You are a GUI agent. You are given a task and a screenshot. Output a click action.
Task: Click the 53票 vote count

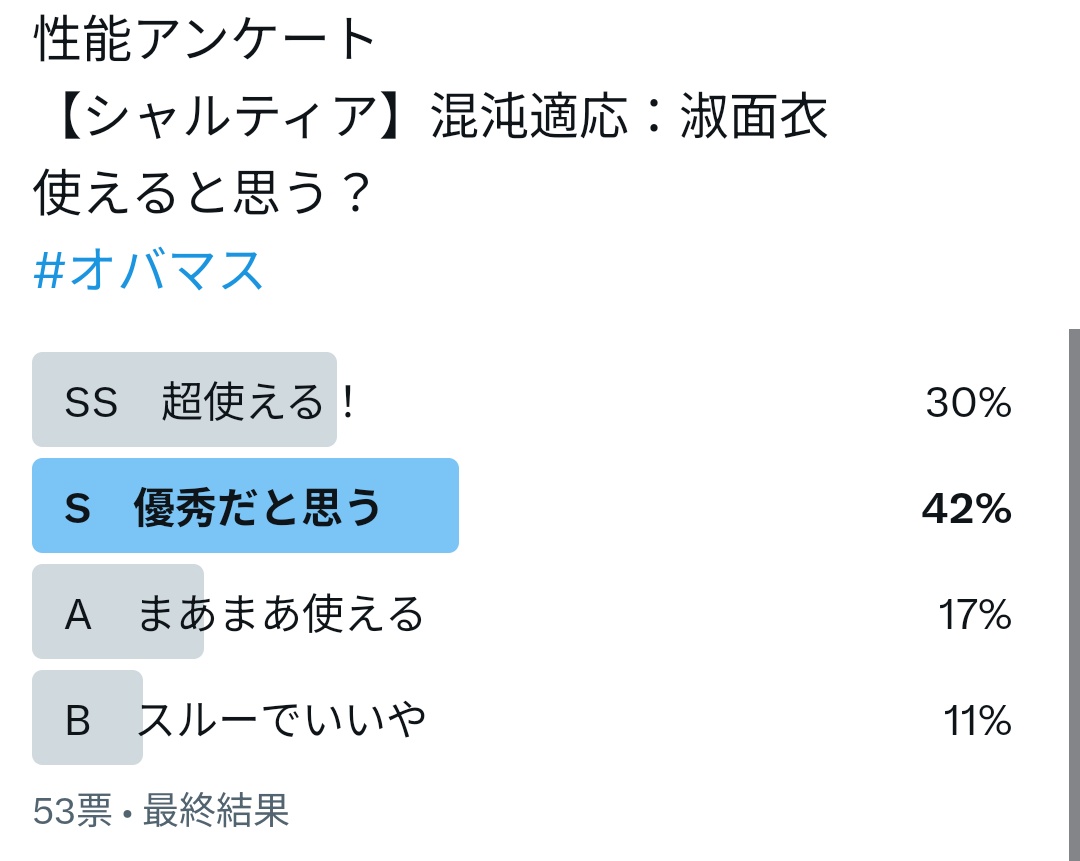(72, 811)
